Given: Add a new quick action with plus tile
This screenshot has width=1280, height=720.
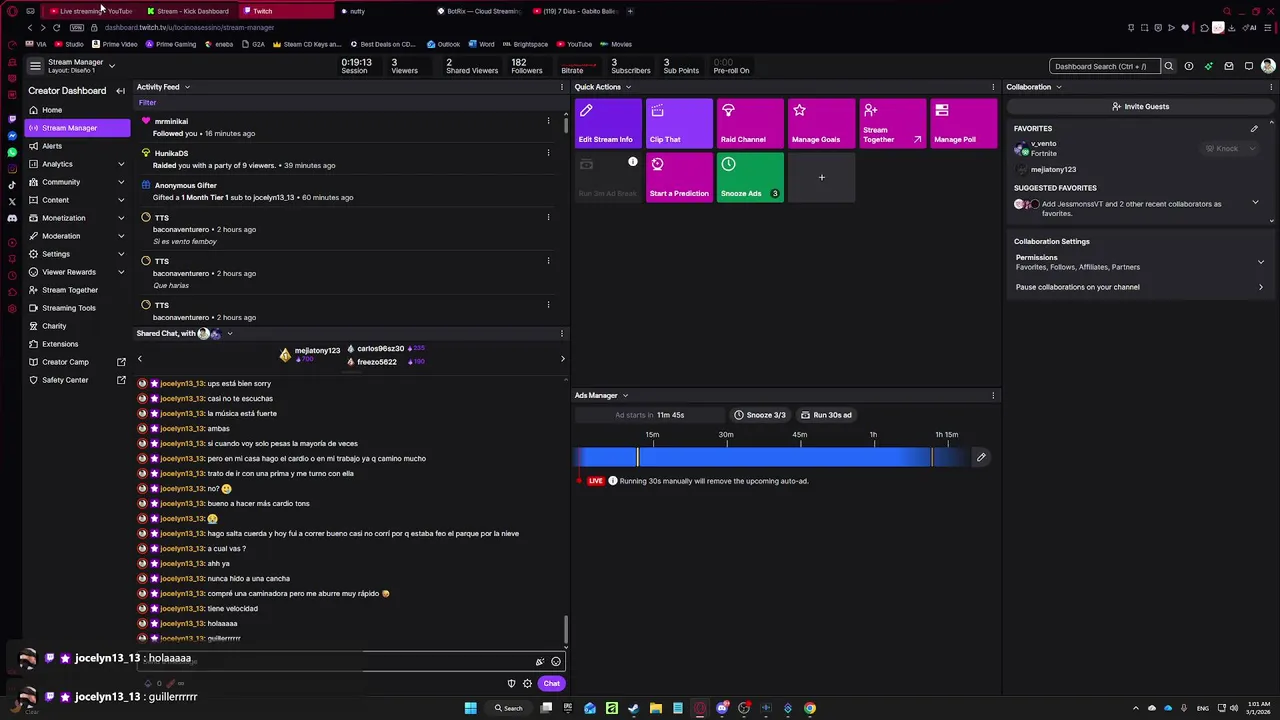Looking at the screenshot, I should (x=821, y=177).
